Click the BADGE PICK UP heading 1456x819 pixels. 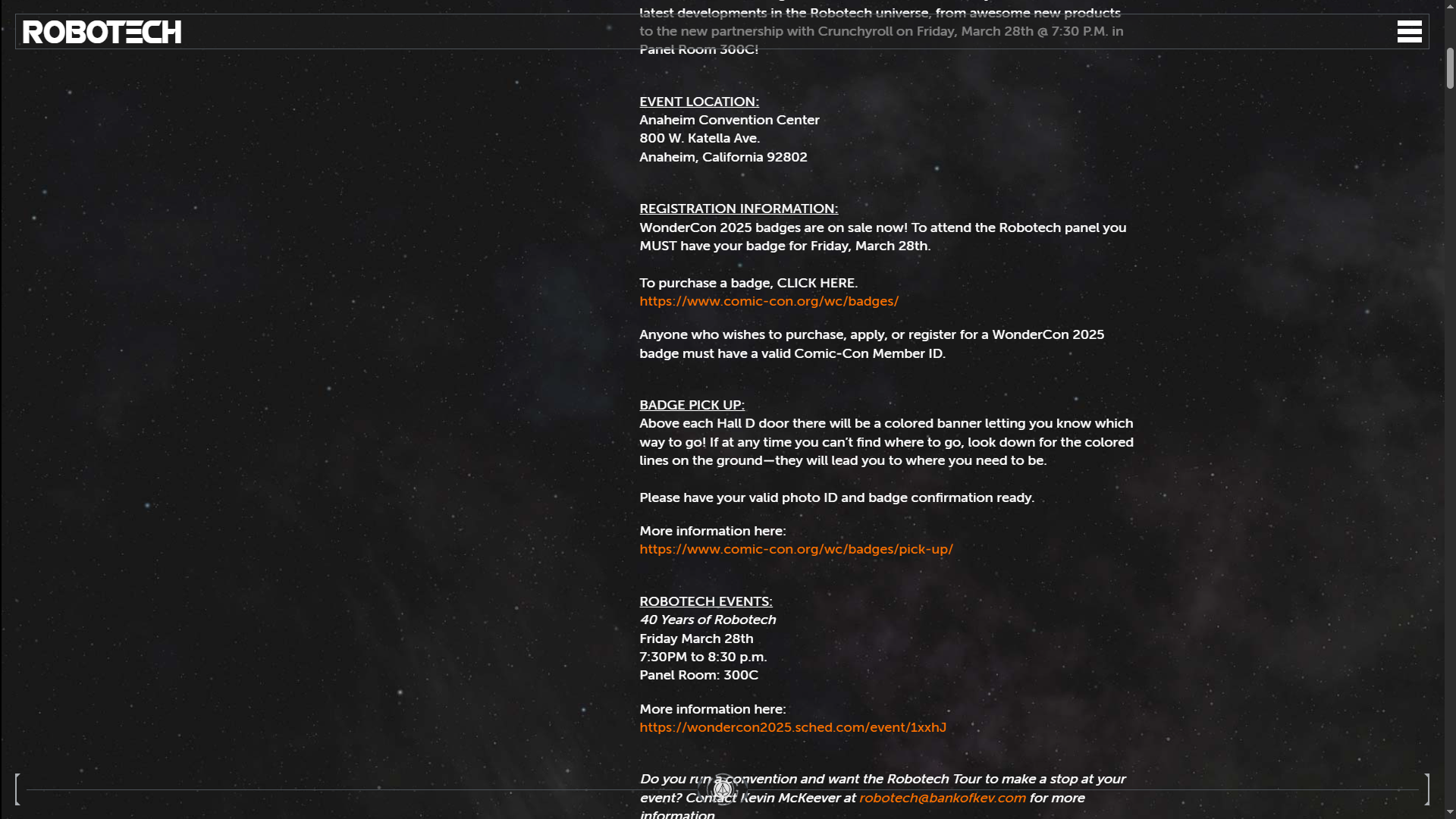point(692,405)
